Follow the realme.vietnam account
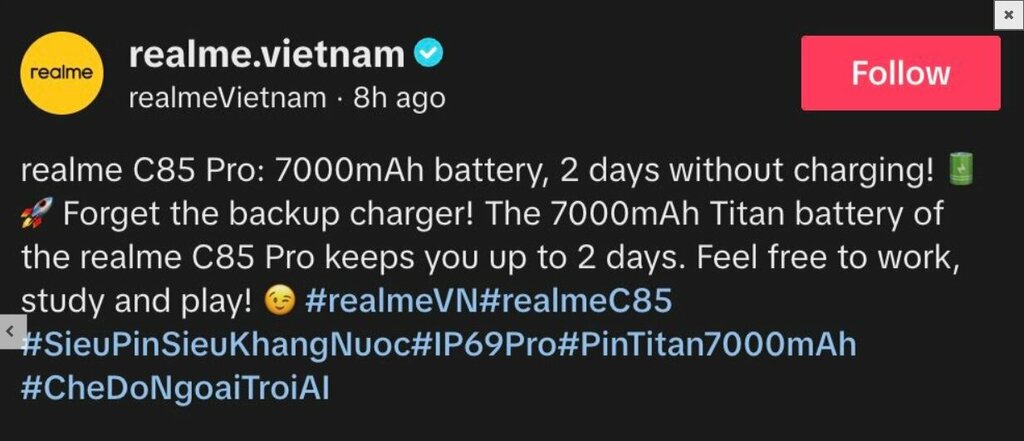 (x=900, y=73)
